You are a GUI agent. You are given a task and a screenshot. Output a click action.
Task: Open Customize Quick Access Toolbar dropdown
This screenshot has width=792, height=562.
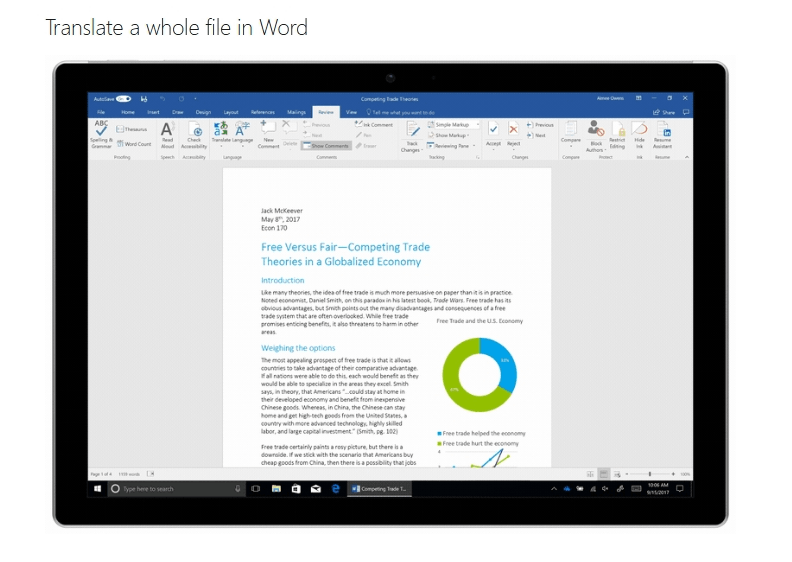pyautogui.click(x=195, y=98)
